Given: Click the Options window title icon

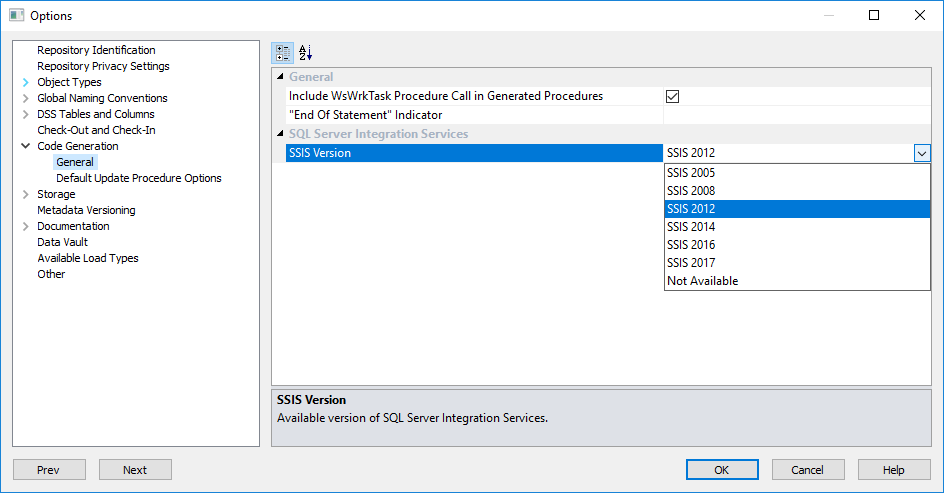Looking at the screenshot, I should 16,15.
